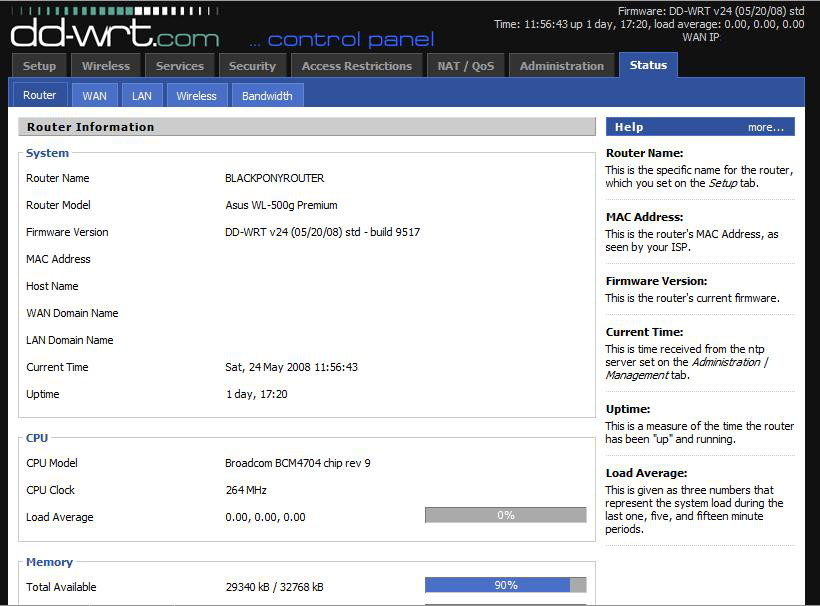The width and height of the screenshot is (820, 606).
Task: Click the '1 day, 17:20' uptime value
Action: coord(256,394)
